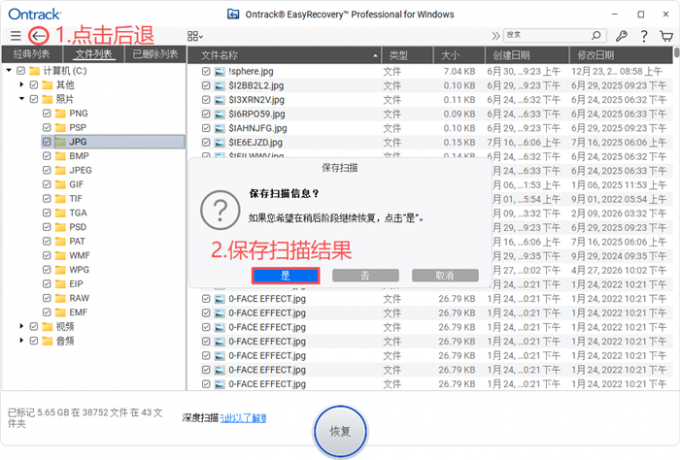This screenshot has height=460, width=680.
Task: Click 是 to save scan info
Action: 285,275
